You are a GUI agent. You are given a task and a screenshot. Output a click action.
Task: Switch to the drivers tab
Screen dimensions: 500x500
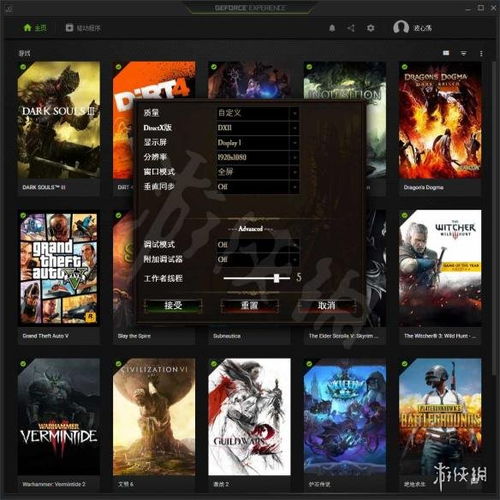click(x=83, y=28)
